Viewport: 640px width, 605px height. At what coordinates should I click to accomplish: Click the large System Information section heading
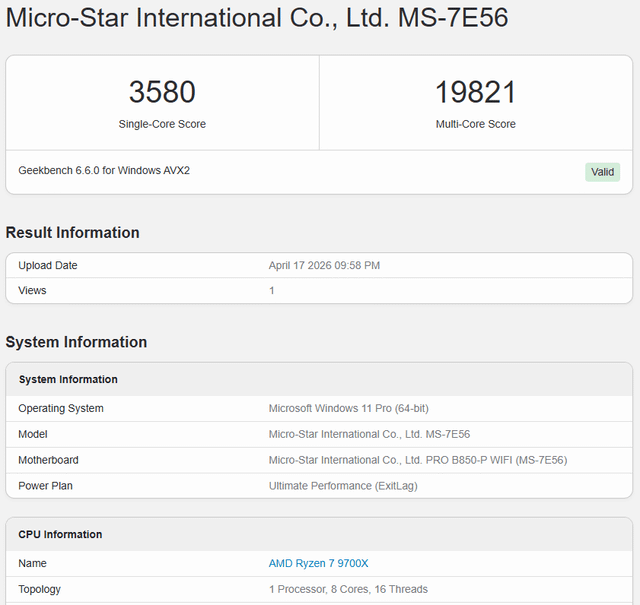click(x=76, y=342)
